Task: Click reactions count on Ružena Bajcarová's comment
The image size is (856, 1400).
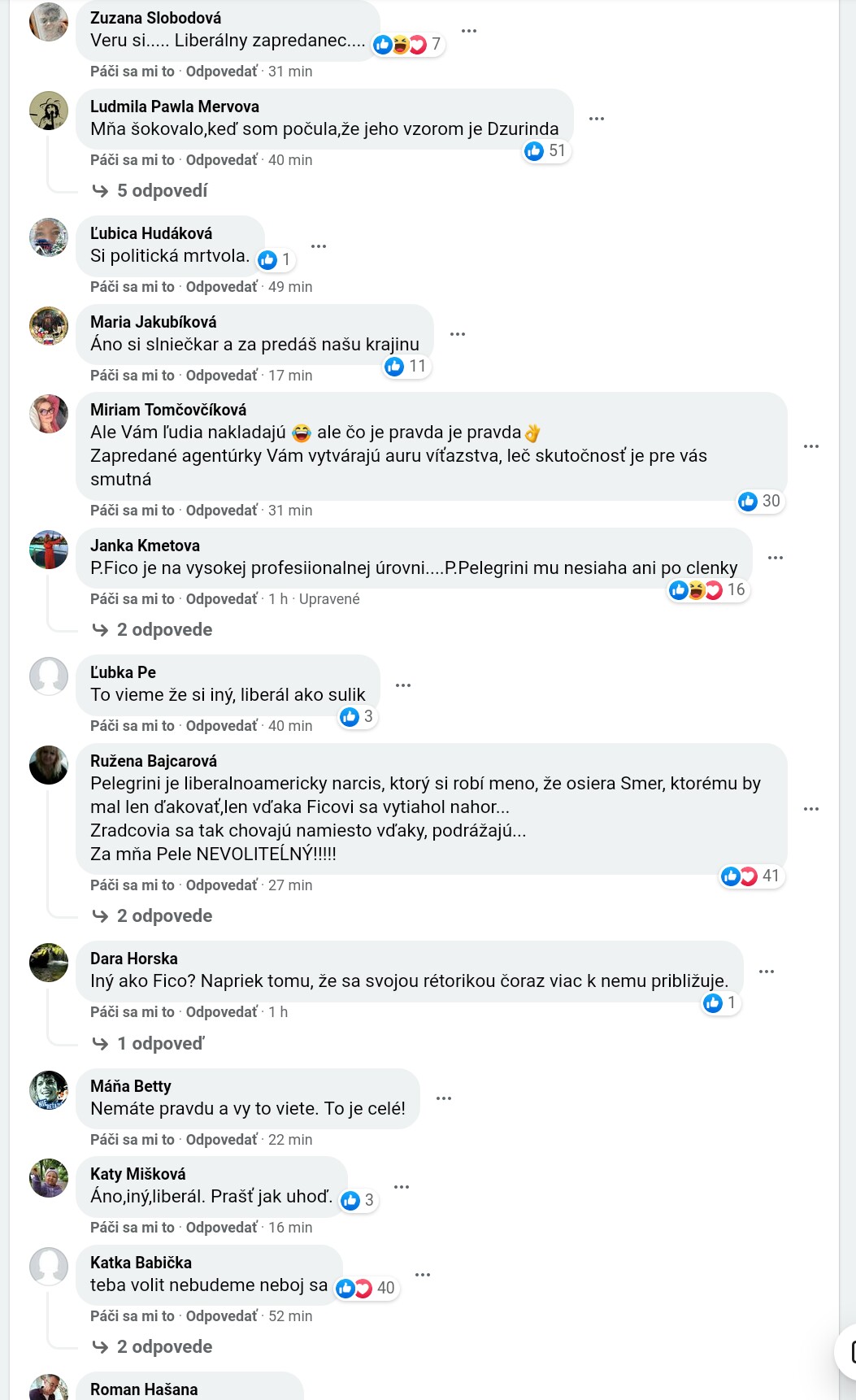Action: tap(751, 876)
